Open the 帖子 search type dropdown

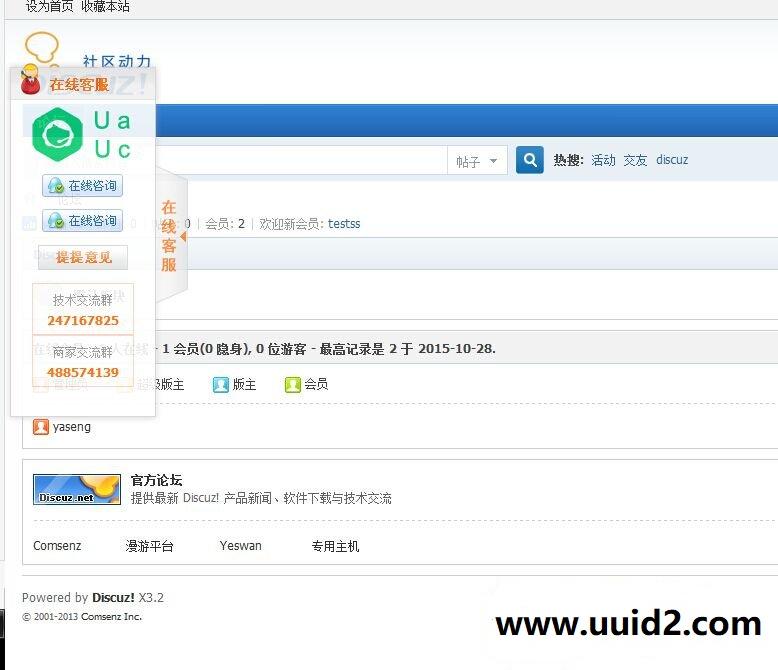(x=477, y=161)
